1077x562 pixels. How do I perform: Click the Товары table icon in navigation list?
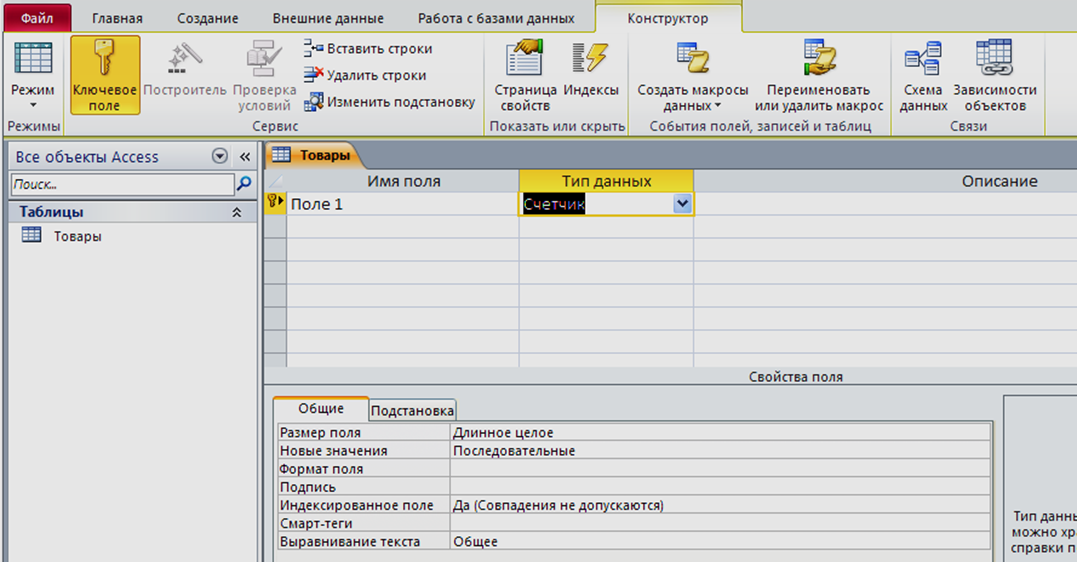pyautogui.click(x=32, y=236)
